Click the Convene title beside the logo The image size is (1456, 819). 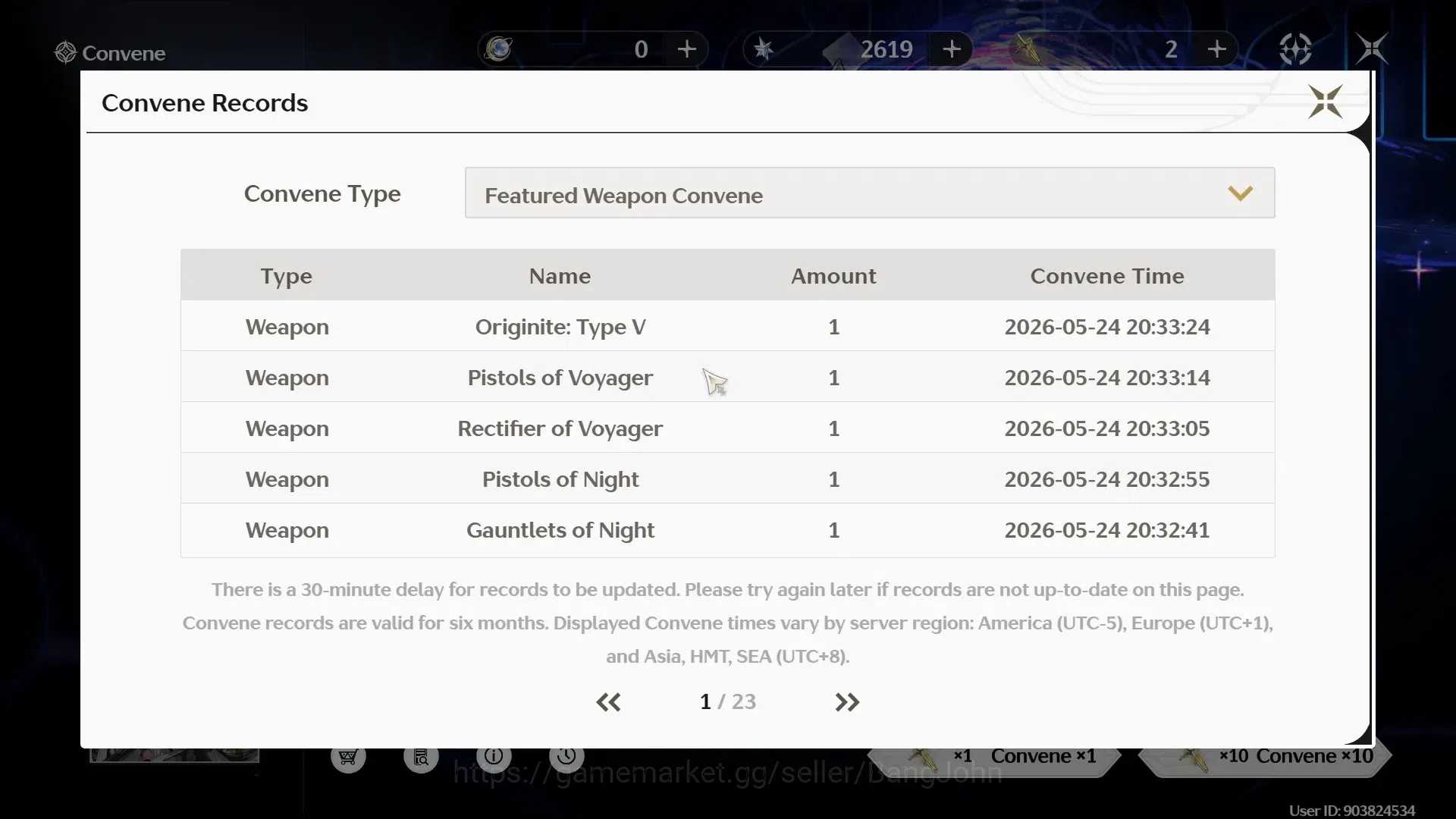pyautogui.click(x=124, y=53)
